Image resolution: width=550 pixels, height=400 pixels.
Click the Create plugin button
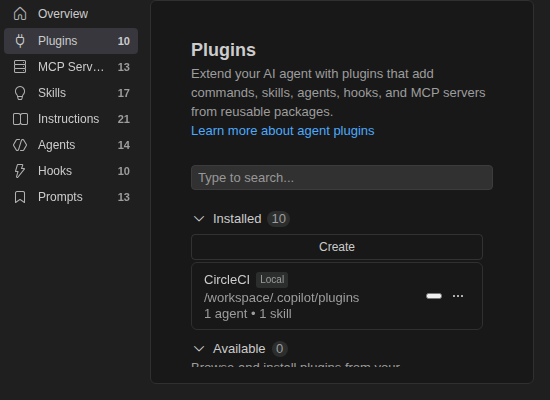(x=337, y=247)
